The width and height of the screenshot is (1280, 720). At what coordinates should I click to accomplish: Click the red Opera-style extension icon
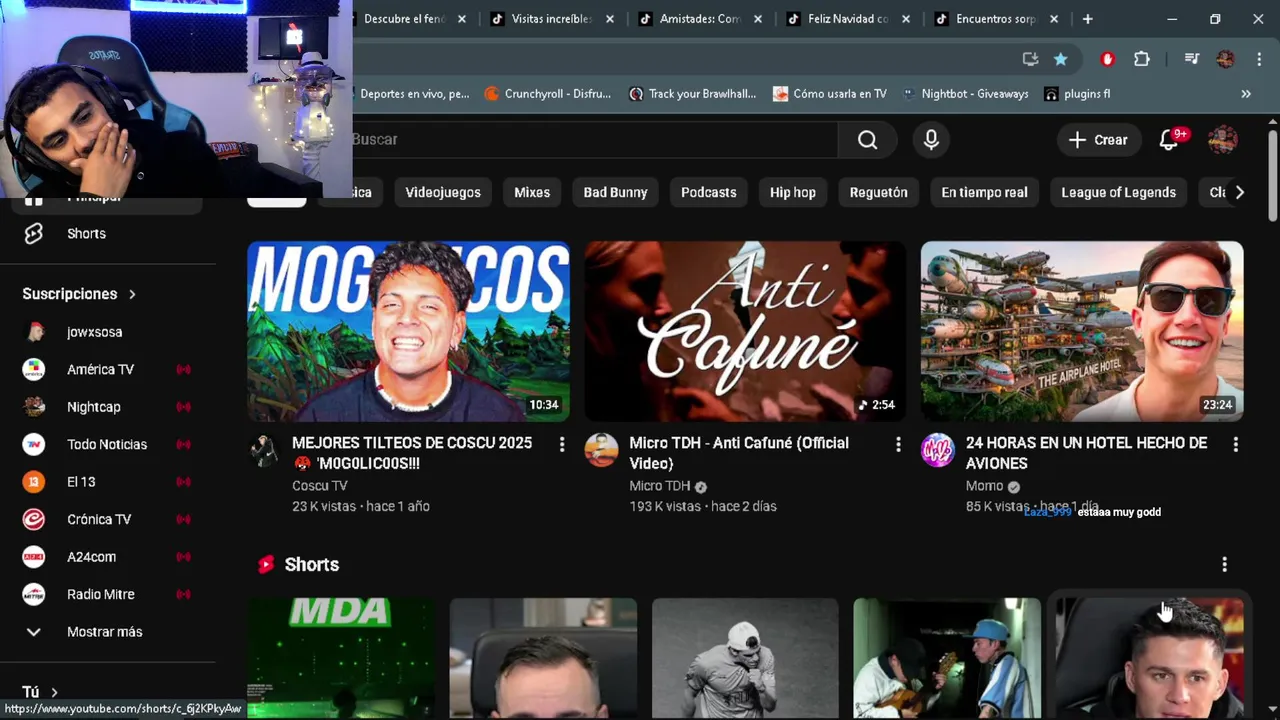(x=1107, y=59)
